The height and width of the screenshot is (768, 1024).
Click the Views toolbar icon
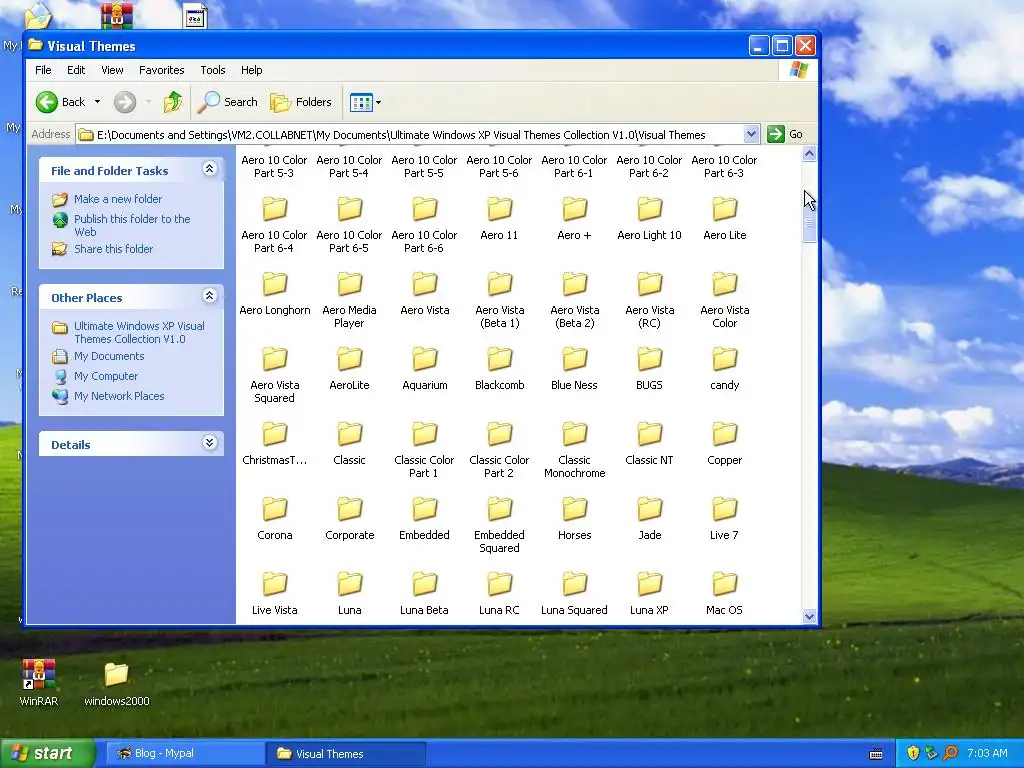[x=360, y=102]
